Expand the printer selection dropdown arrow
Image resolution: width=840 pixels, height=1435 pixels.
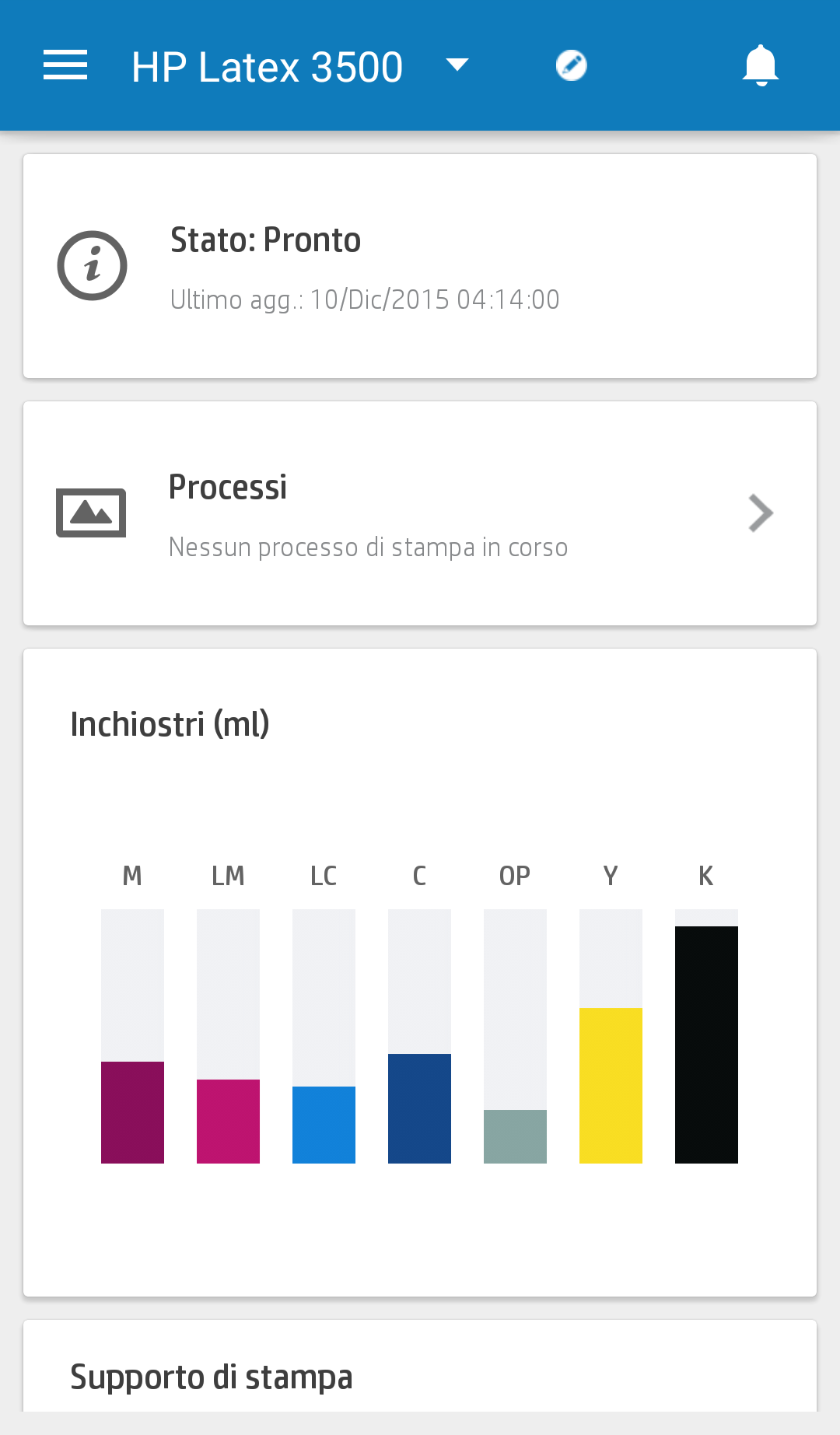(457, 65)
